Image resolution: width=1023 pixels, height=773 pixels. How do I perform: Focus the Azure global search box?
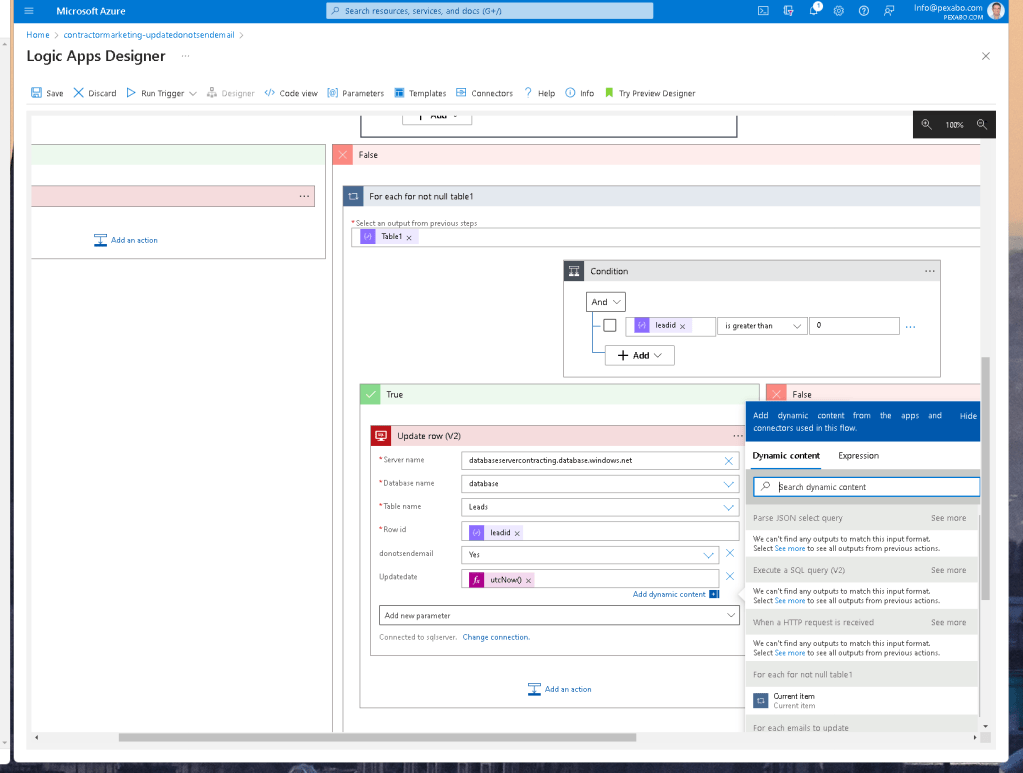(x=489, y=11)
